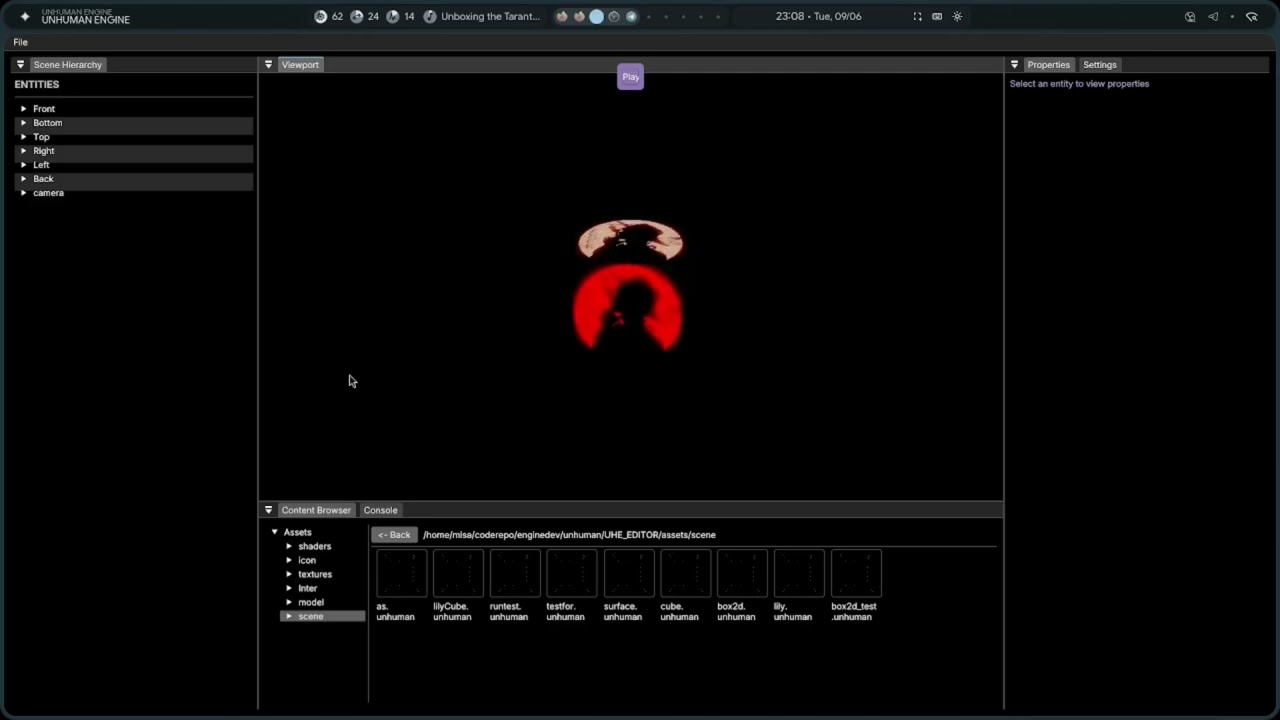Viewport: 1280px width, 720px height.
Task: Expand the Right entity arrow
Action: pyautogui.click(x=24, y=151)
